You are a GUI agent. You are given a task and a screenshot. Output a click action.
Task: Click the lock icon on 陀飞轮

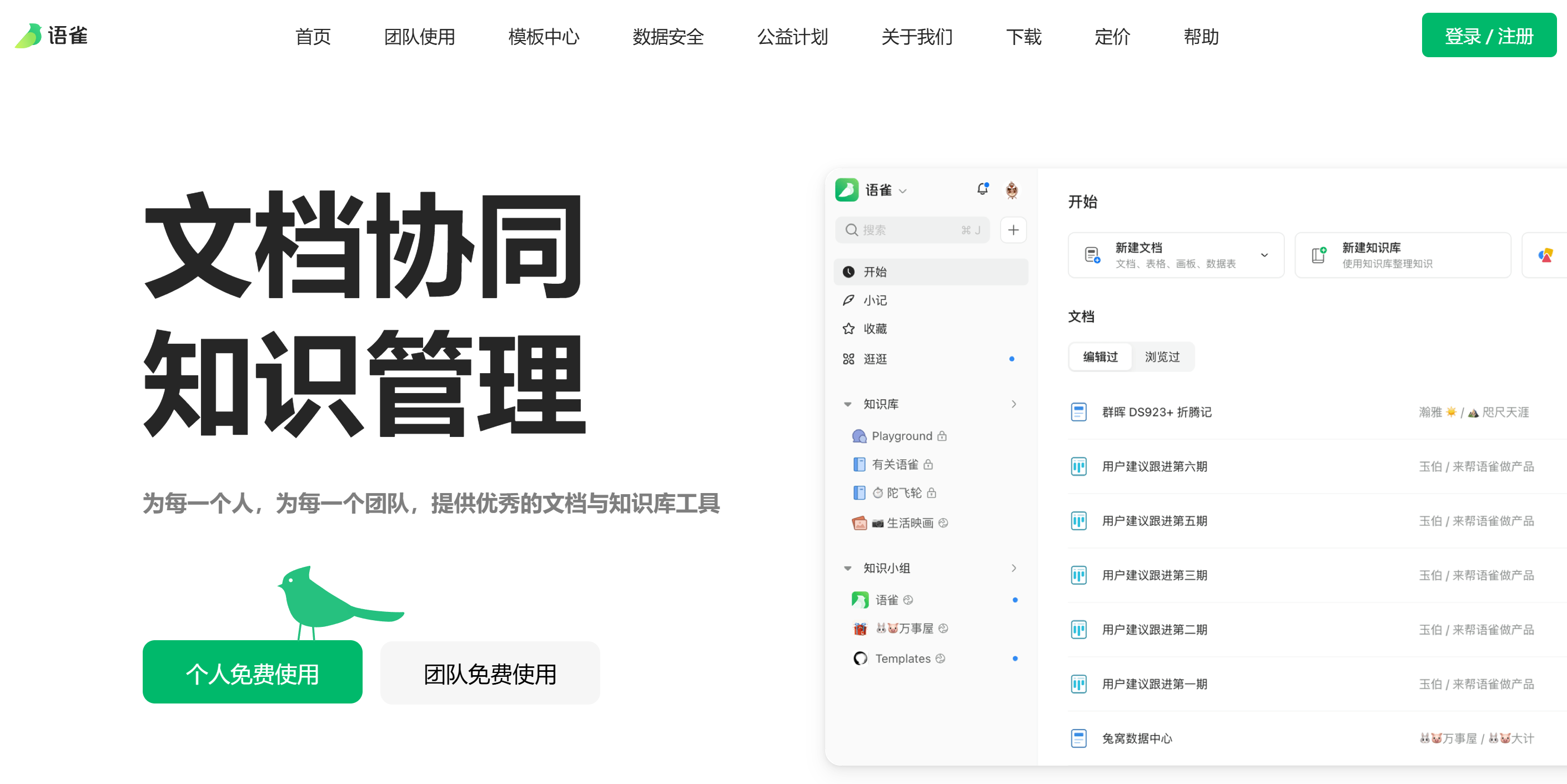point(931,493)
